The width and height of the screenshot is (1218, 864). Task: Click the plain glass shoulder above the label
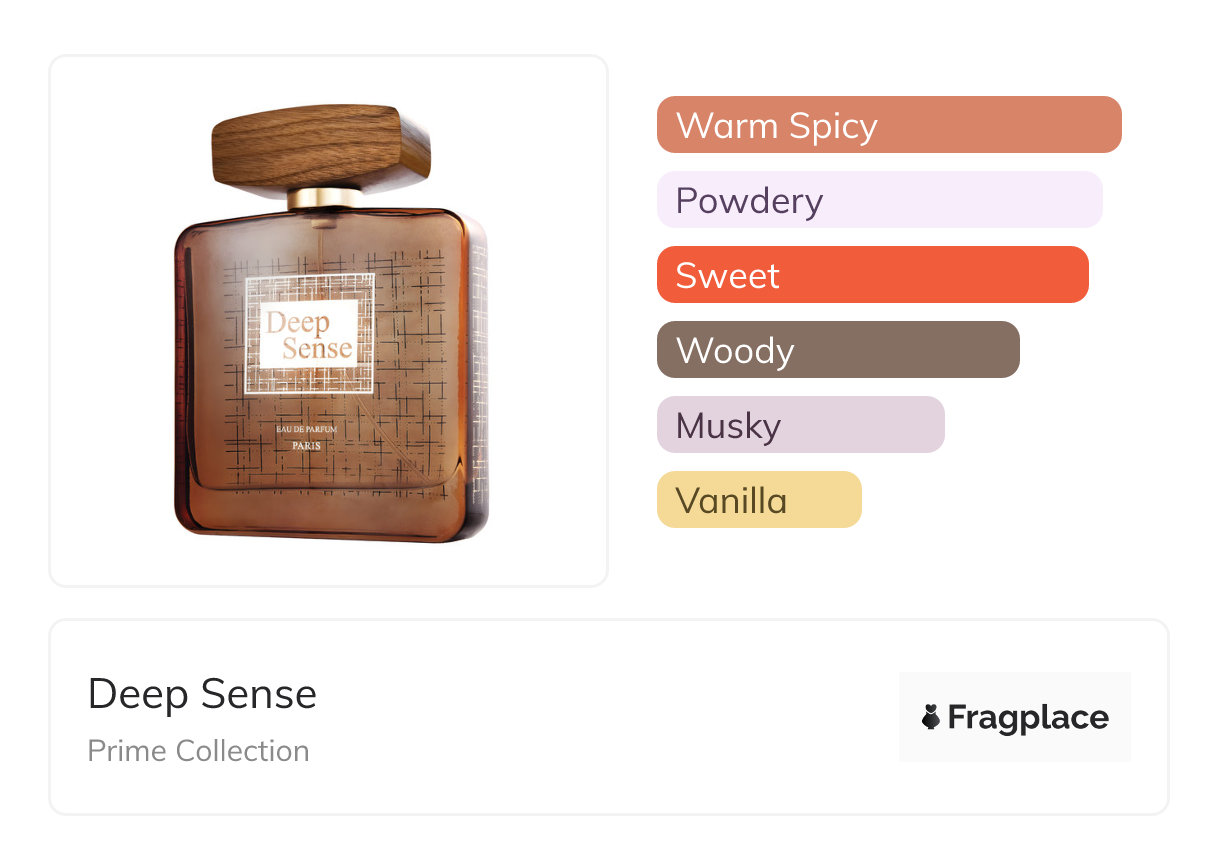[x=320, y=240]
